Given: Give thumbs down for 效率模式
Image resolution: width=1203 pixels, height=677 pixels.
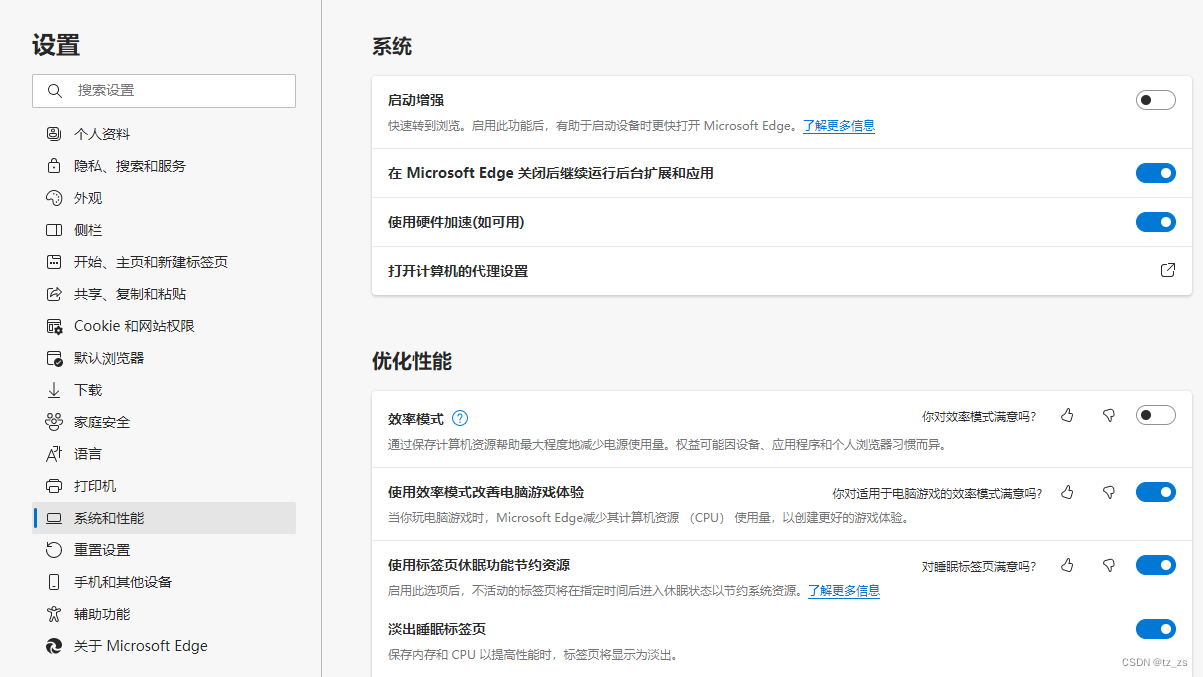Looking at the screenshot, I should tap(1108, 415).
